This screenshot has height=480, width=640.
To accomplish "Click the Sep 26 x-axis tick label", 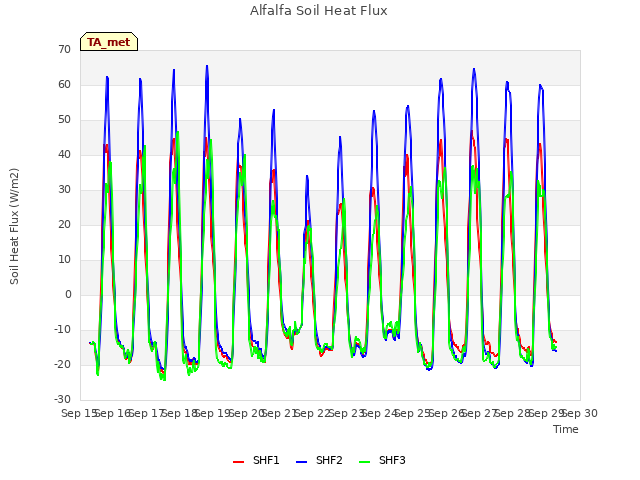I will (446, 413).
